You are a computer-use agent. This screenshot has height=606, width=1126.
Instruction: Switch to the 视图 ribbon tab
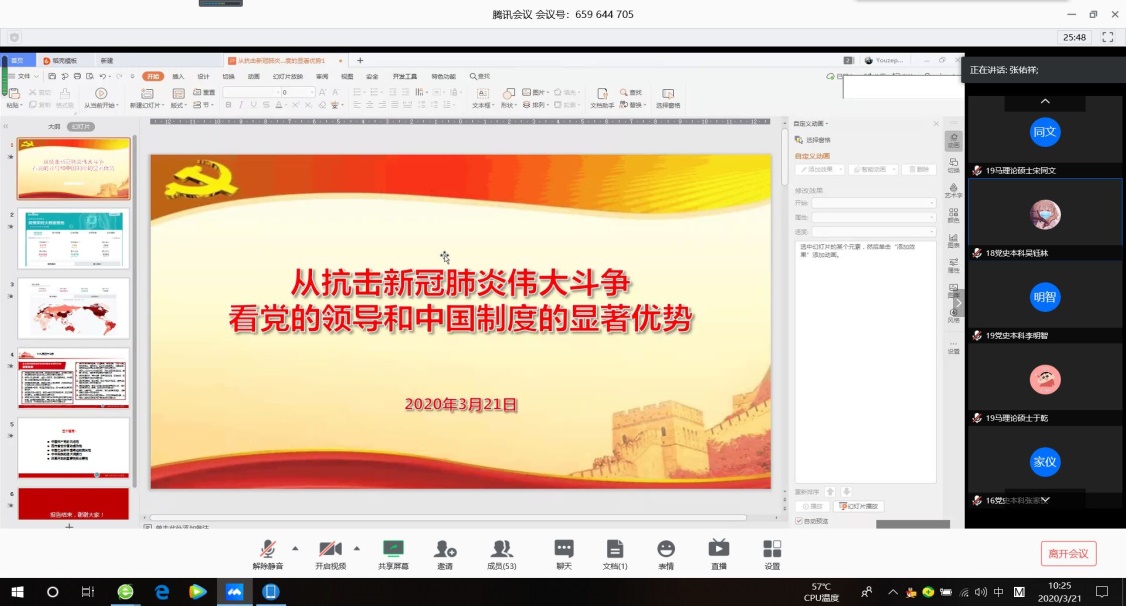(347, 76)
